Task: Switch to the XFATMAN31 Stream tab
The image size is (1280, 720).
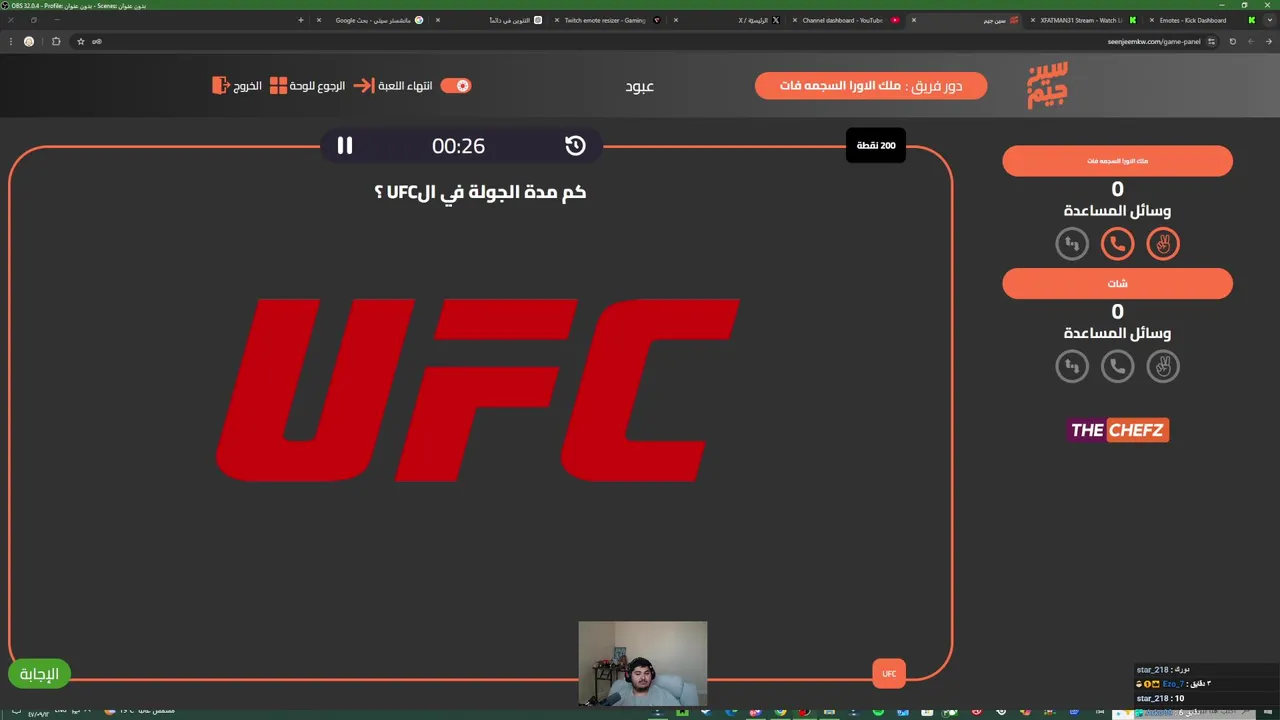Action: pos(1085,20)
